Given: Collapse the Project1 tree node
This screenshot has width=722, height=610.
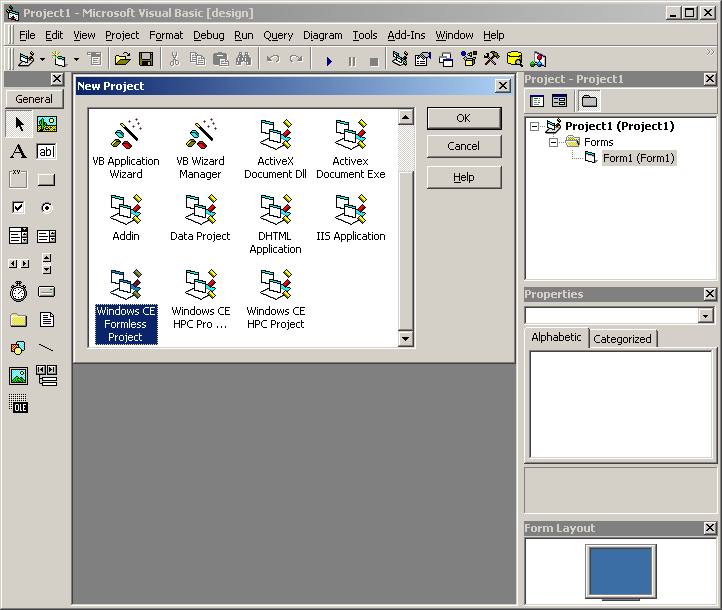Looking at the screenshot, I should 534,126.
